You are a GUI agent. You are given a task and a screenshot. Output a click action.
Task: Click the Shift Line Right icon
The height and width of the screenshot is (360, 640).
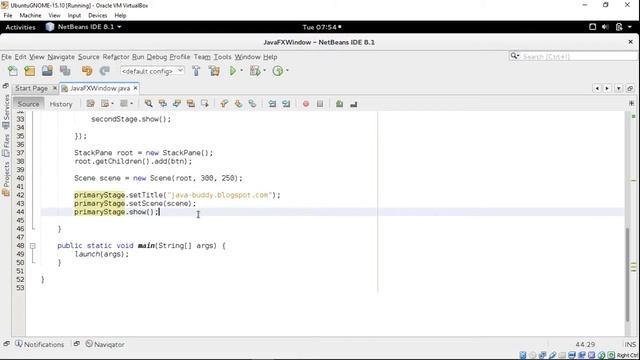[x=286, y=104]
